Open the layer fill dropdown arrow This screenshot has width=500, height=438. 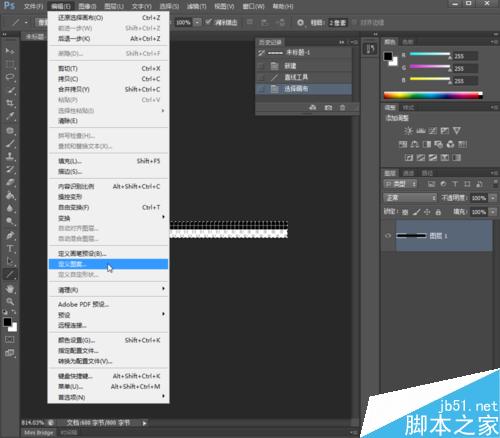point(493,212)
